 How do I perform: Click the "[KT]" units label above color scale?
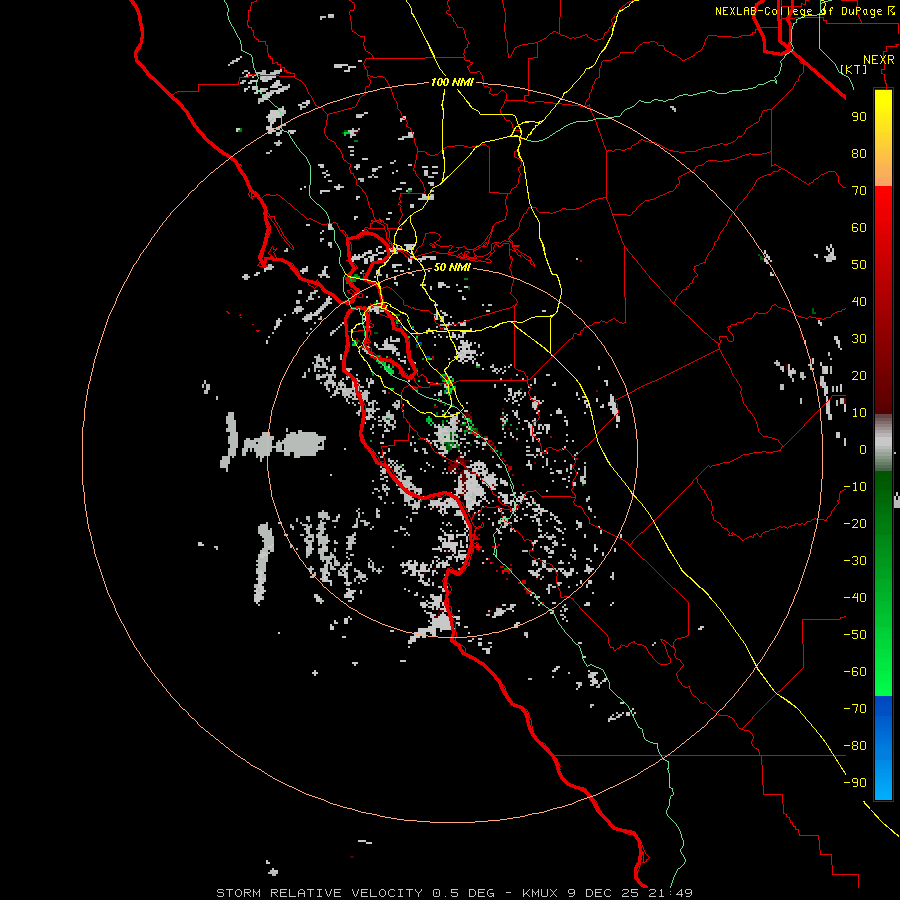coord(854,69)
